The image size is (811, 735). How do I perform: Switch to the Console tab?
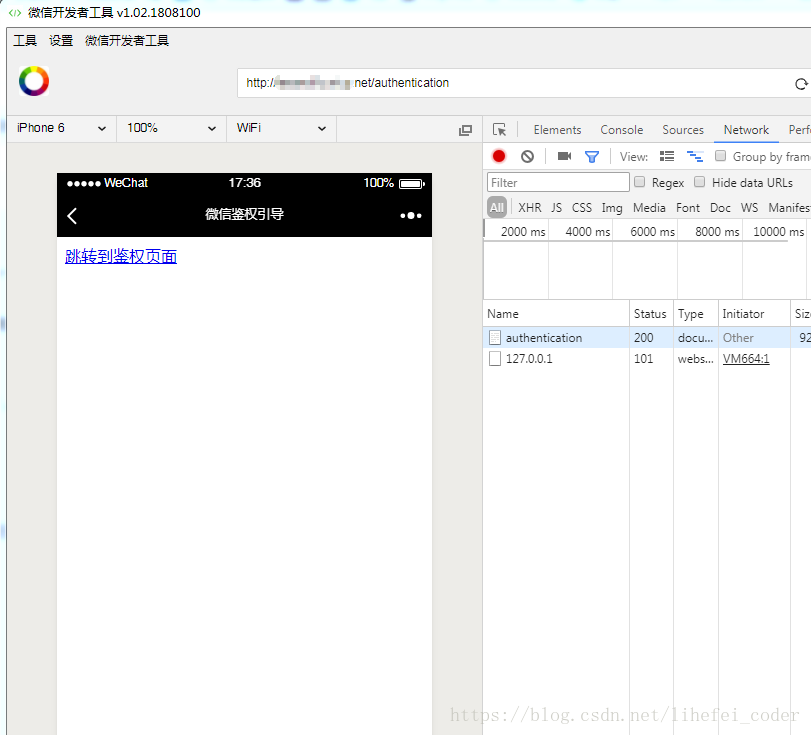[621, 130]
